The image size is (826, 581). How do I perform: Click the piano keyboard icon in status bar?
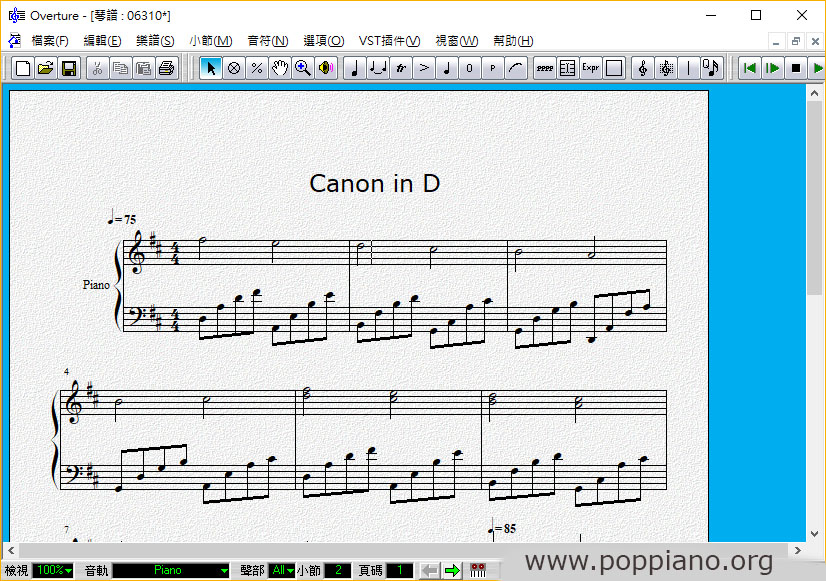click(478, 570)
